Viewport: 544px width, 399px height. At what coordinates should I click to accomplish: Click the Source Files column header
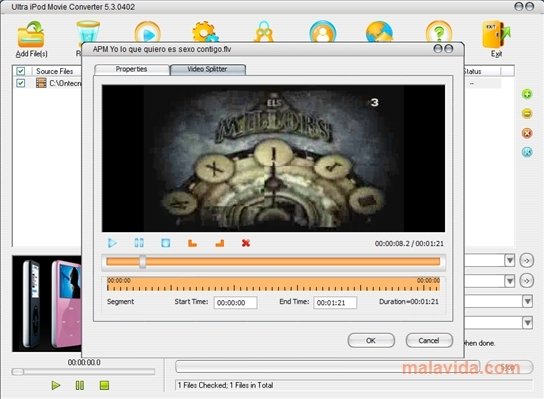54,71
